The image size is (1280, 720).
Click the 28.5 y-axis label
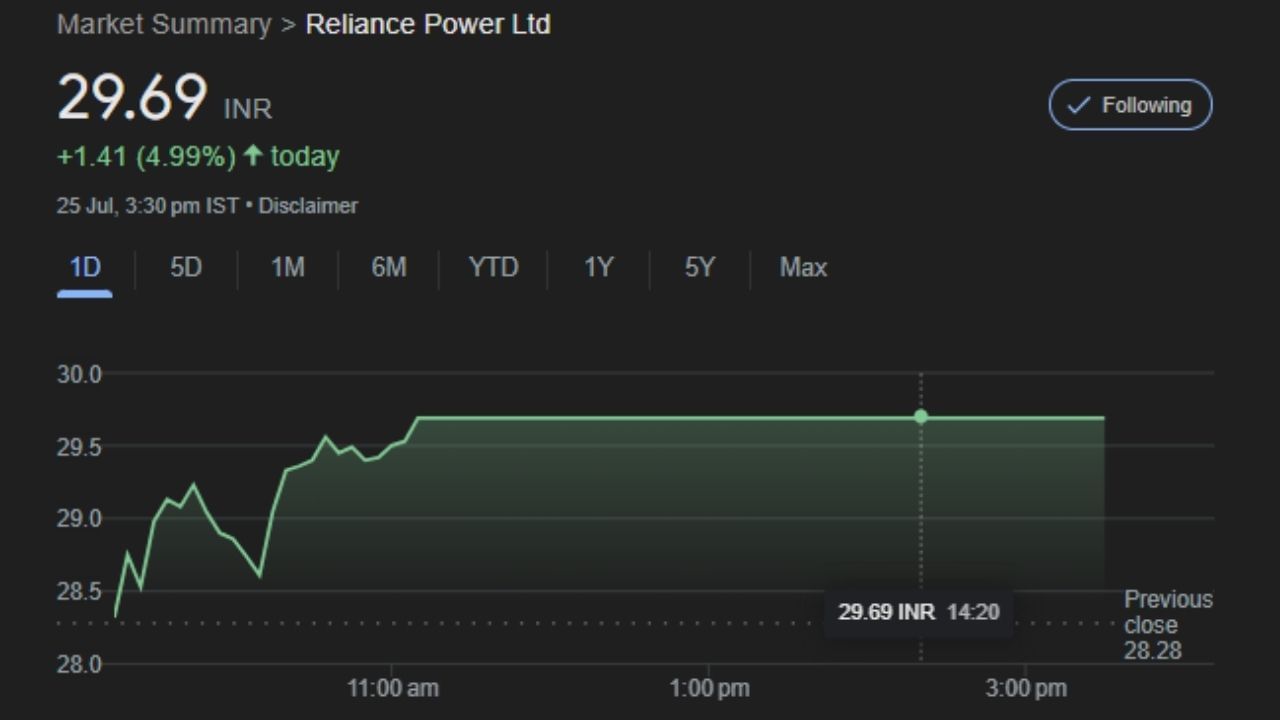pyautogui.click(x=79, y=591)
